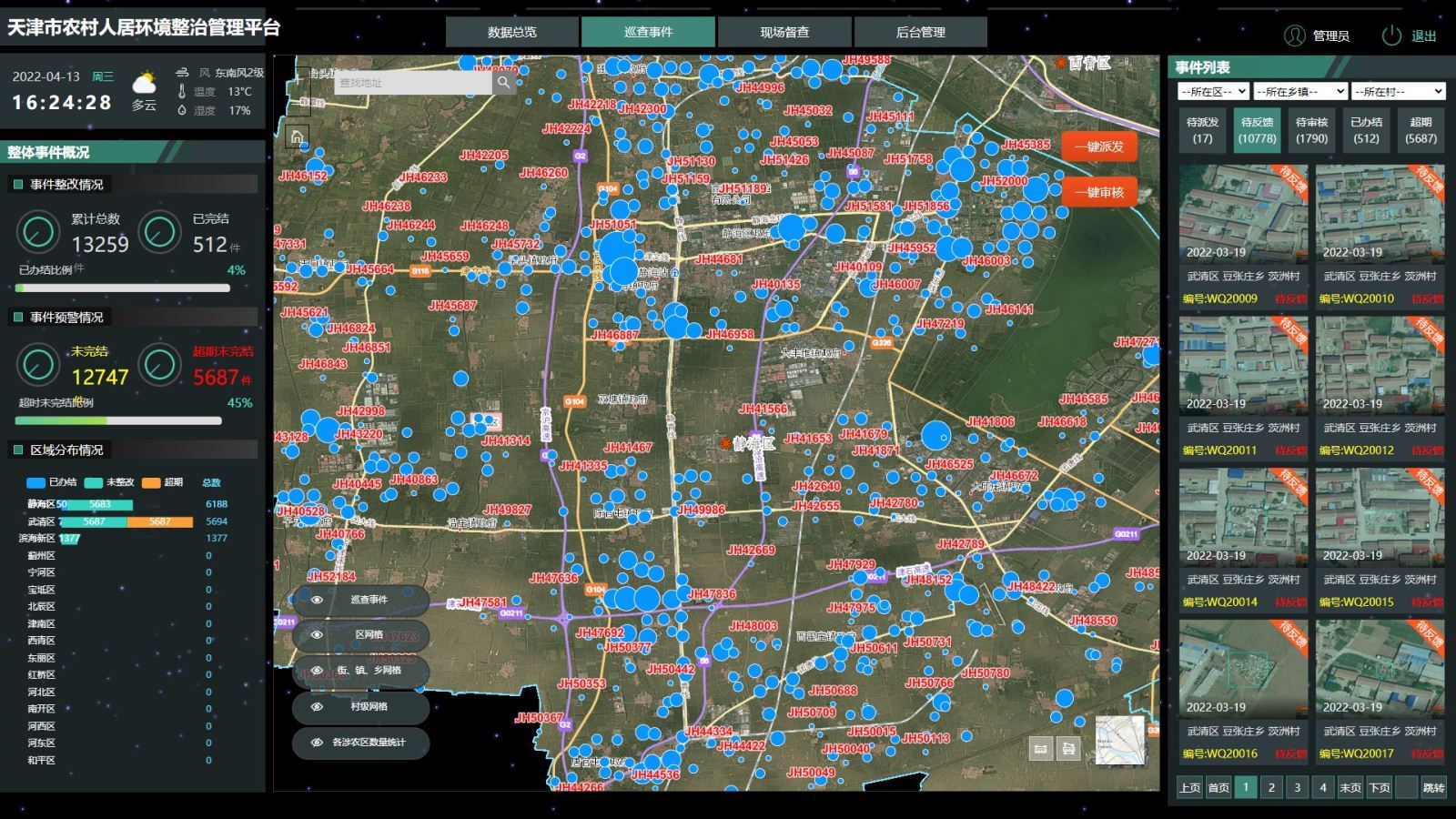Click the 超时未完结比例 progress bar

click(118, 420)
